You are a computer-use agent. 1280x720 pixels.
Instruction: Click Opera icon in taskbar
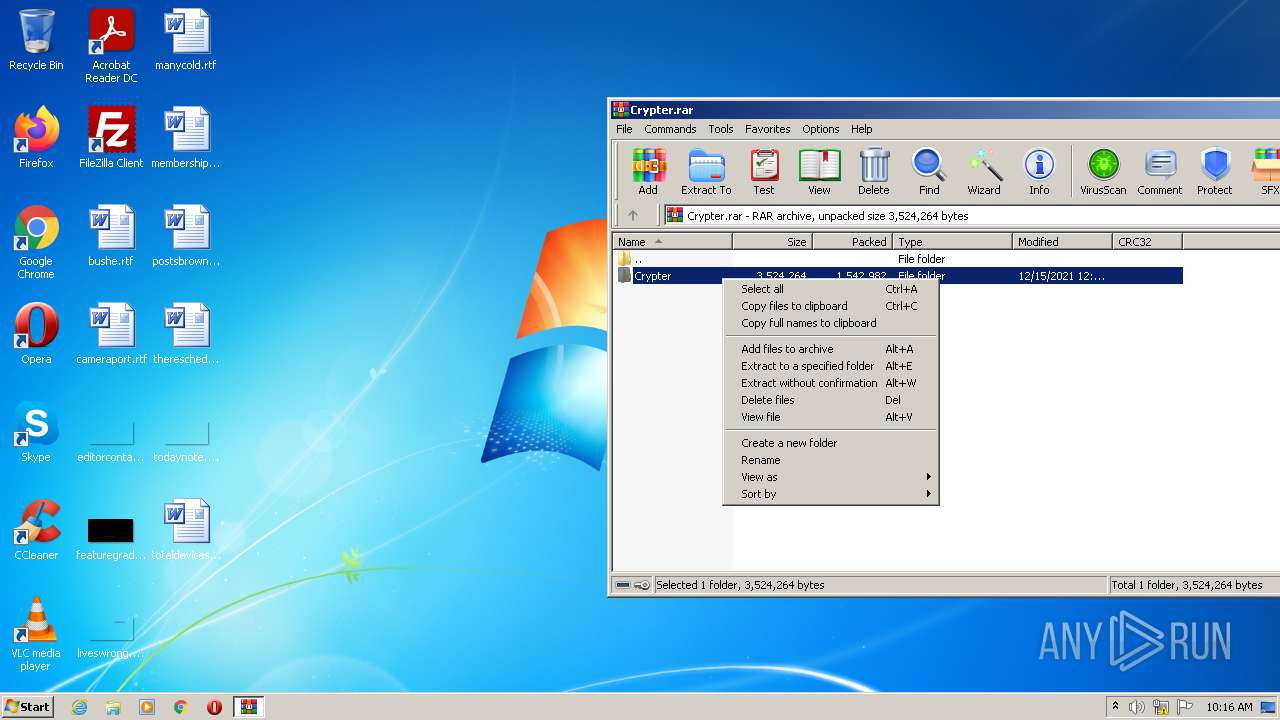[x=214, y=707]
